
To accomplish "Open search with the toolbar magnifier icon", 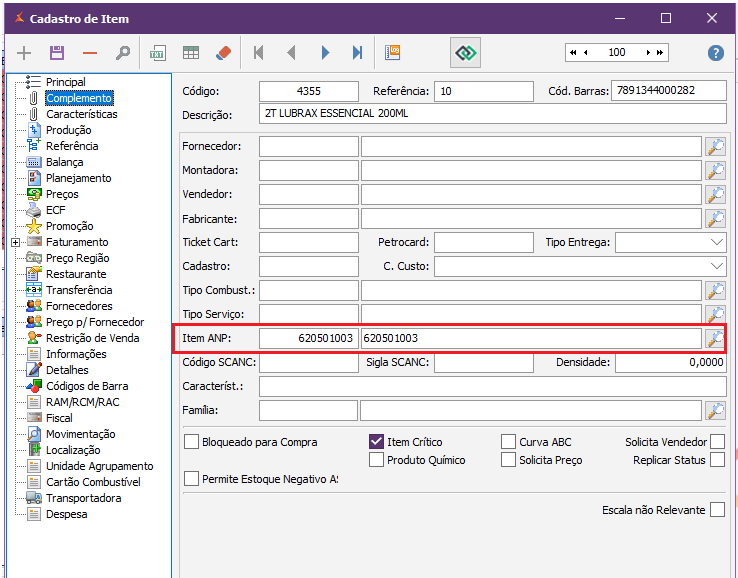I will 122,53.
